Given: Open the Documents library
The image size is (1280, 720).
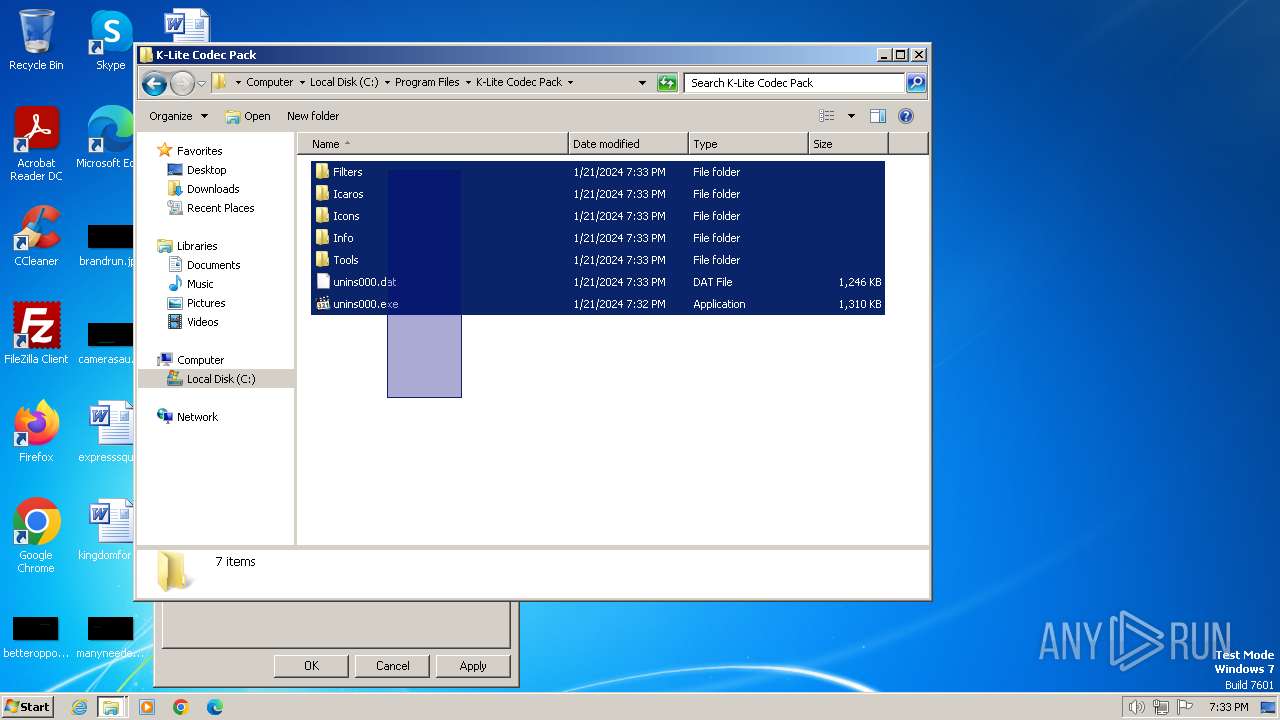Looking at the screenshot, I should click(x=213, y=265).
